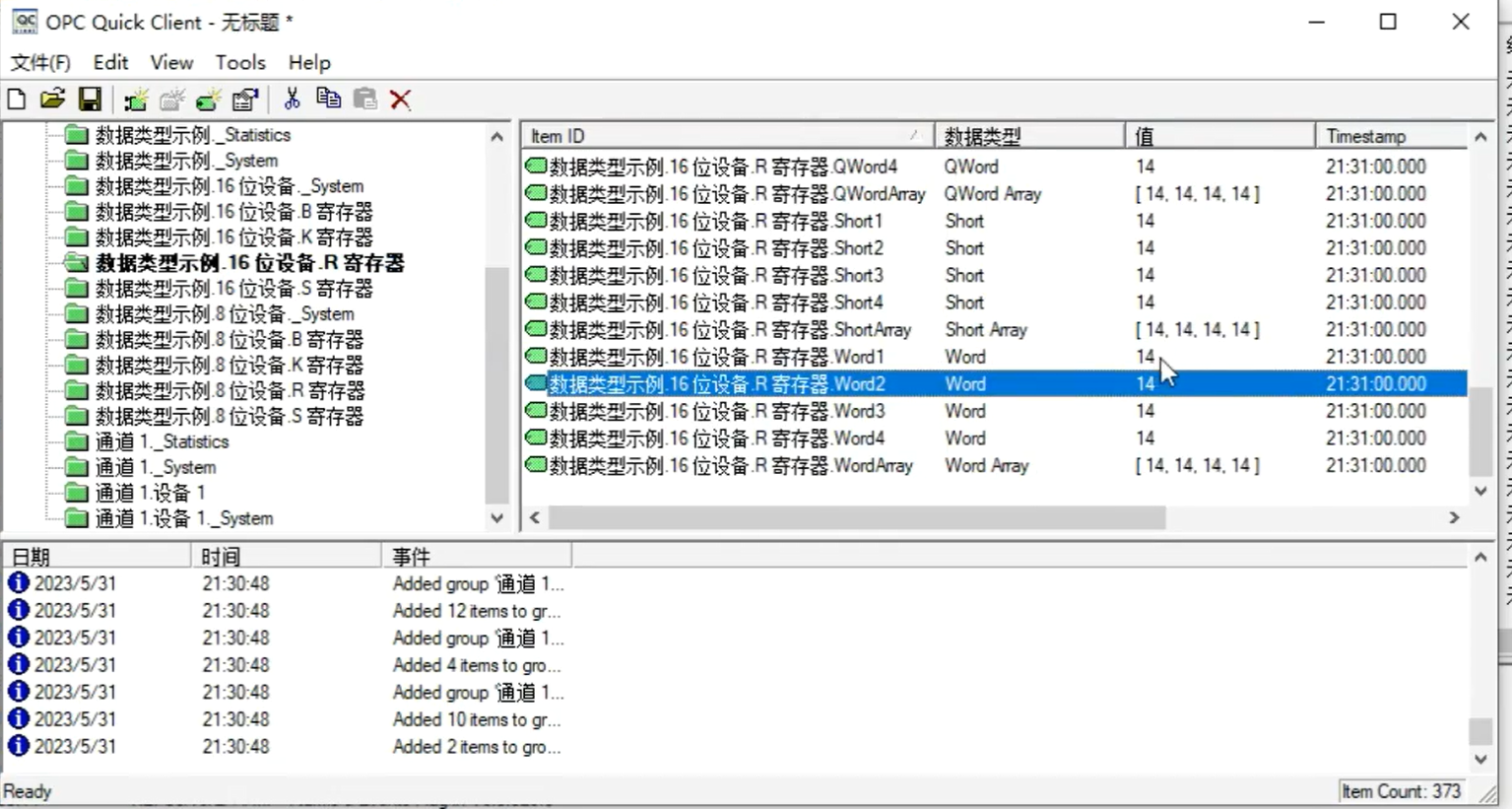Open the View menu
Screen dimensions: 1512x809
click(x=171, y=62)
